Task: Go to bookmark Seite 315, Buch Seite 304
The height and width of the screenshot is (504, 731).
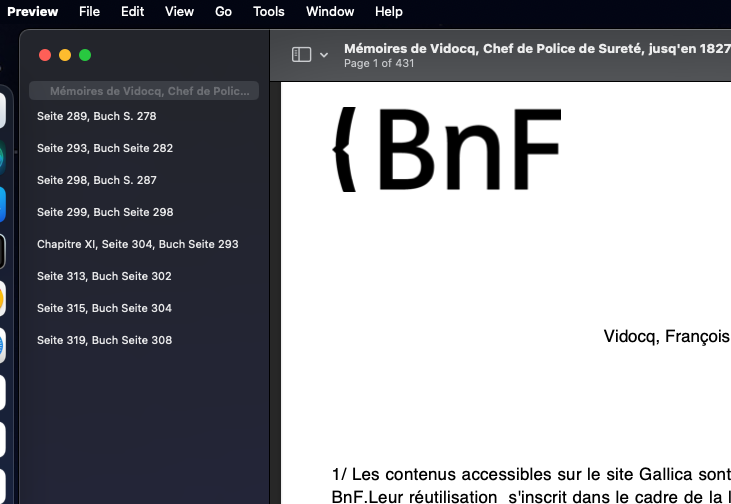Action: (x=104, y=308)
